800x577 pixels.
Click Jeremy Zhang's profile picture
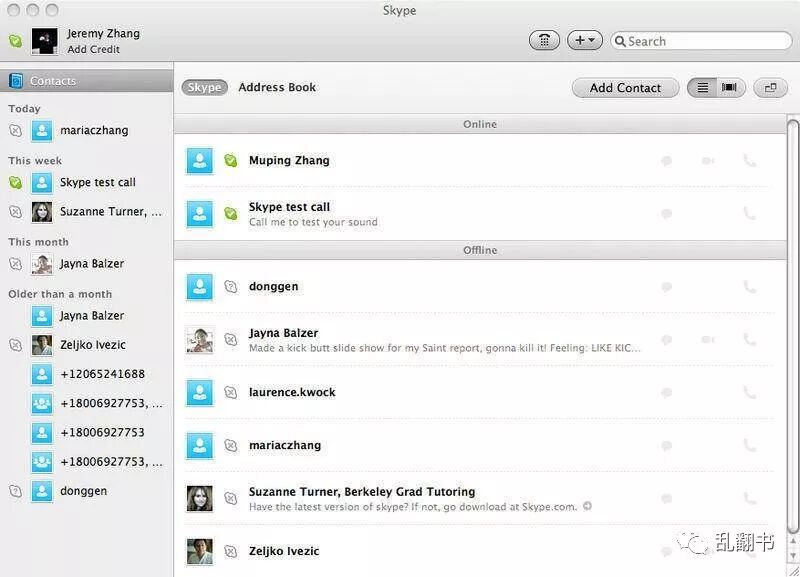coord(44,41)
